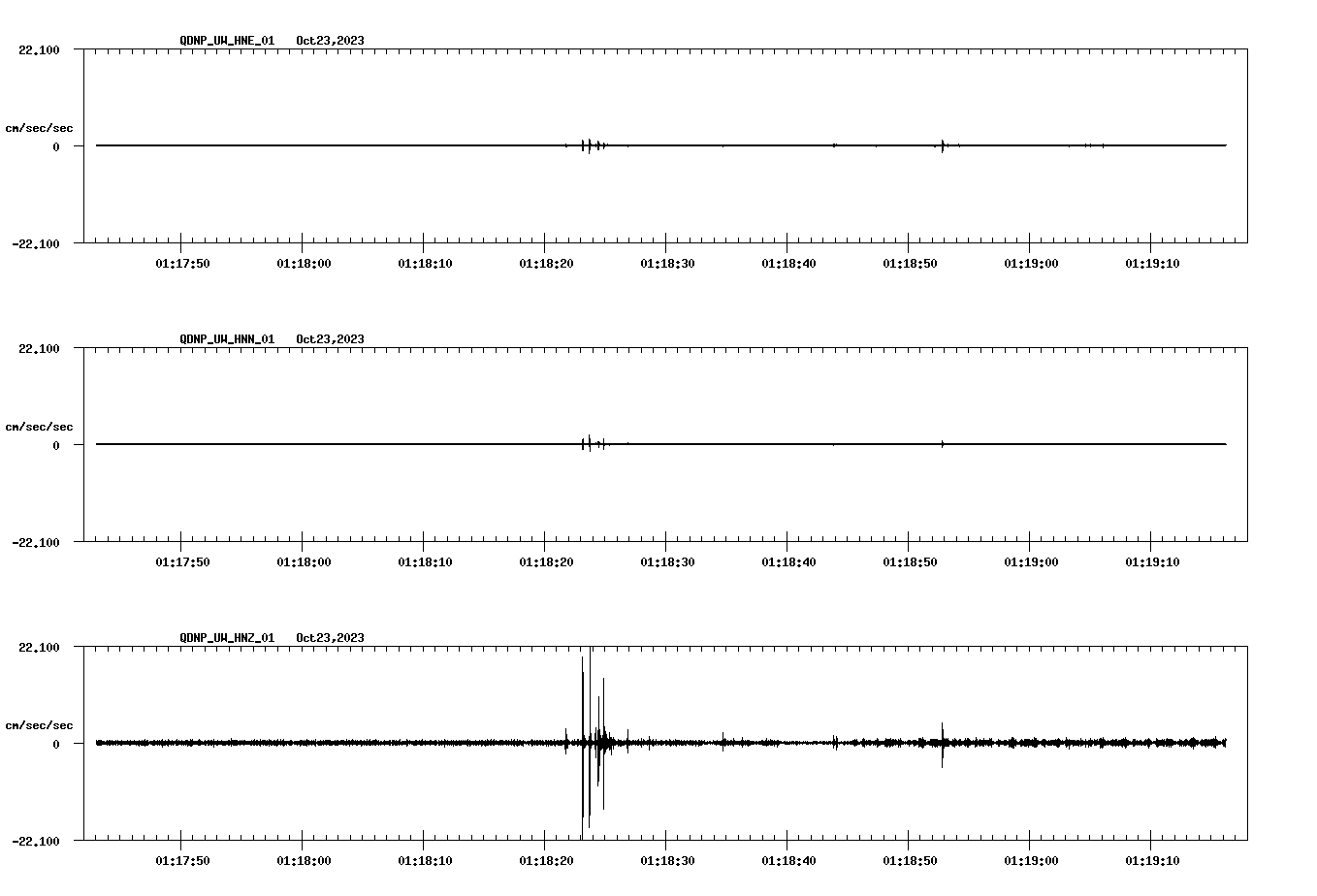
Task: Select the QDNP_UW_HNN_01 channel title
Action: click(x=227, y=339)
